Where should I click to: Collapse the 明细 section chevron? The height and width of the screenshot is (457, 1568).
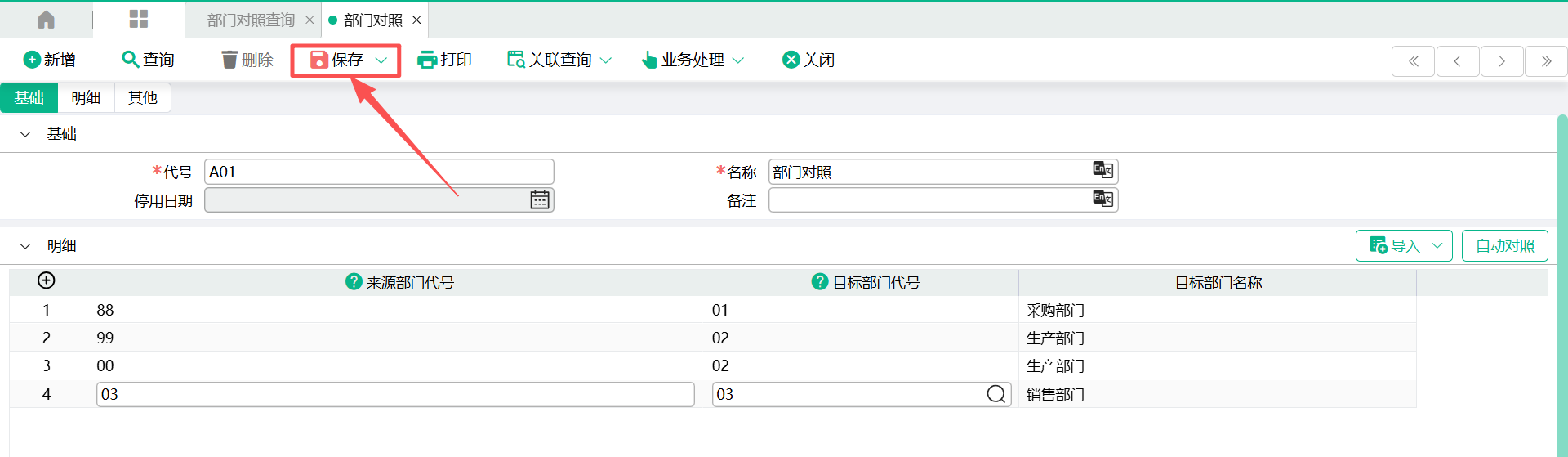point(25,246)
